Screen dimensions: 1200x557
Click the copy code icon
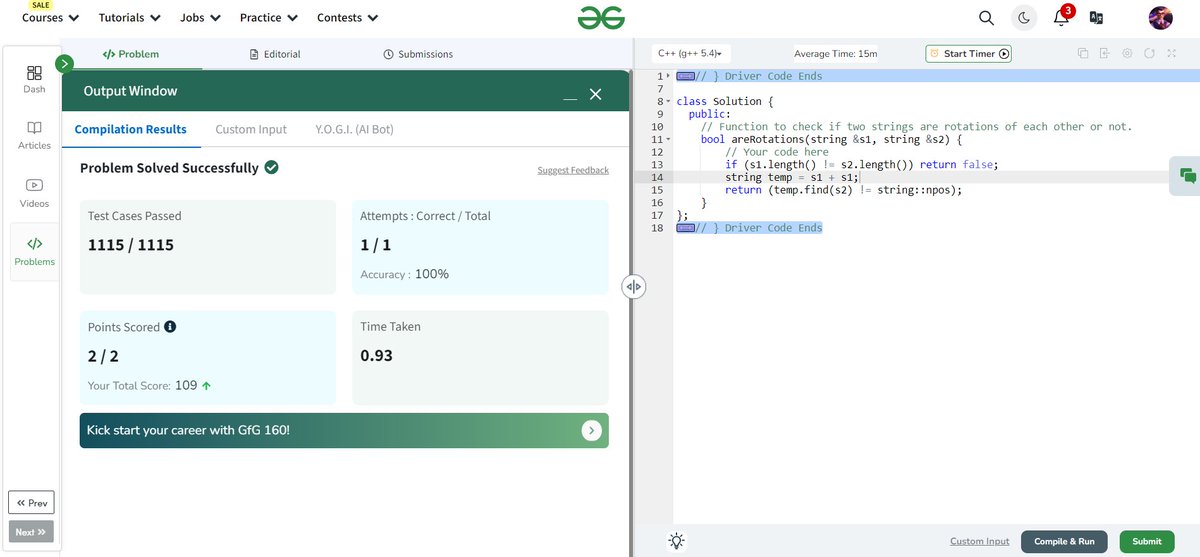[x=1082, y=54]
